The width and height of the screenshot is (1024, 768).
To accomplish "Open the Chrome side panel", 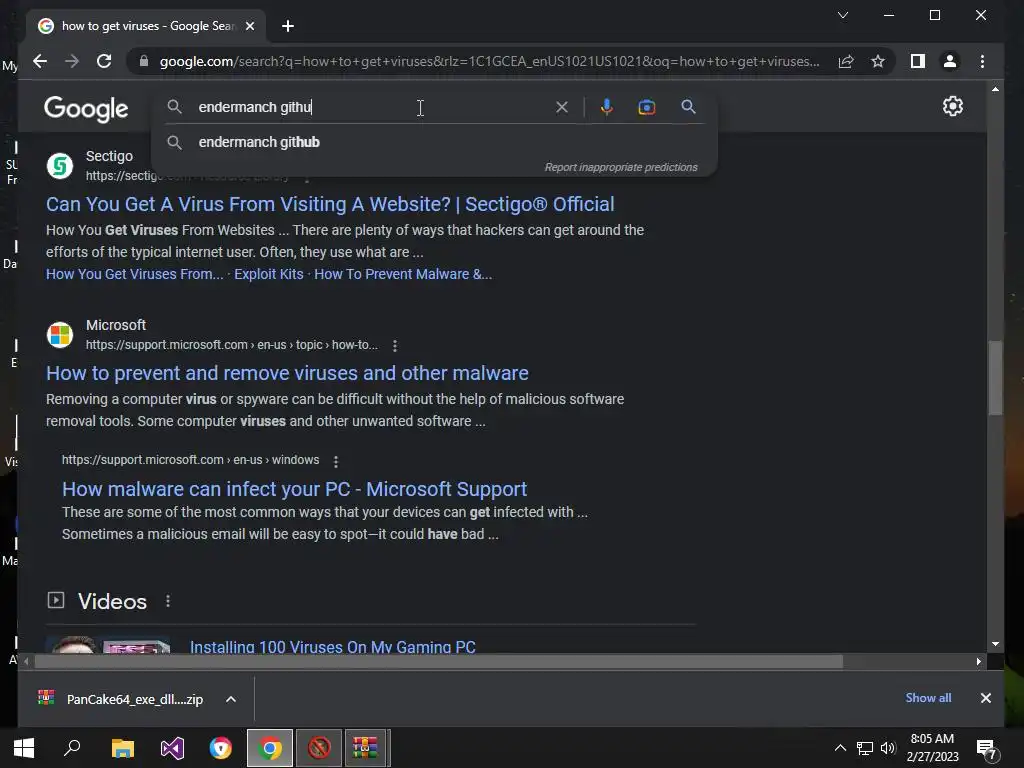I will pyautogui.click(x=918, y=61).
